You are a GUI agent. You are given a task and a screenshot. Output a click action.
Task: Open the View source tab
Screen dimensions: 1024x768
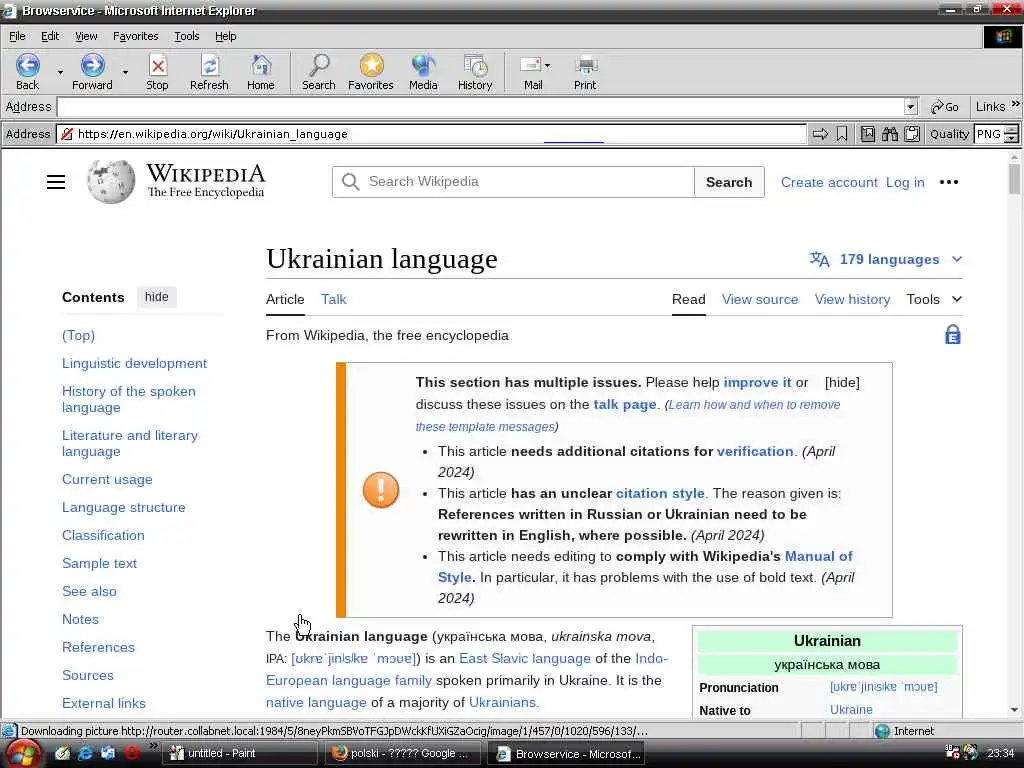[x=760, y=299]
